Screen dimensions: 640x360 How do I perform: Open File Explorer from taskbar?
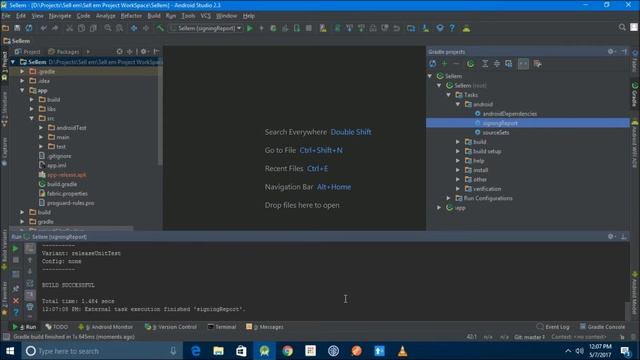tap(218, 351)
